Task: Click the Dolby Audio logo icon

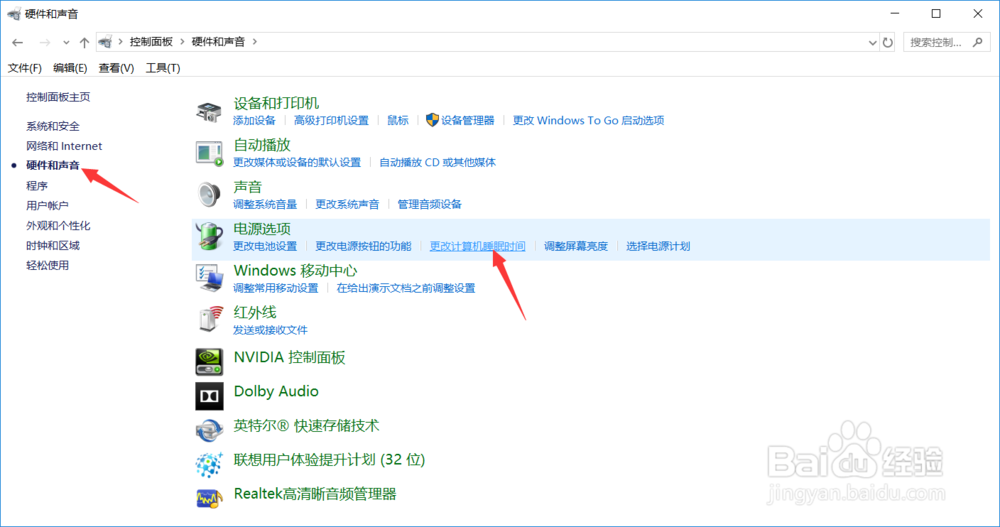Action: click(209, 396)
